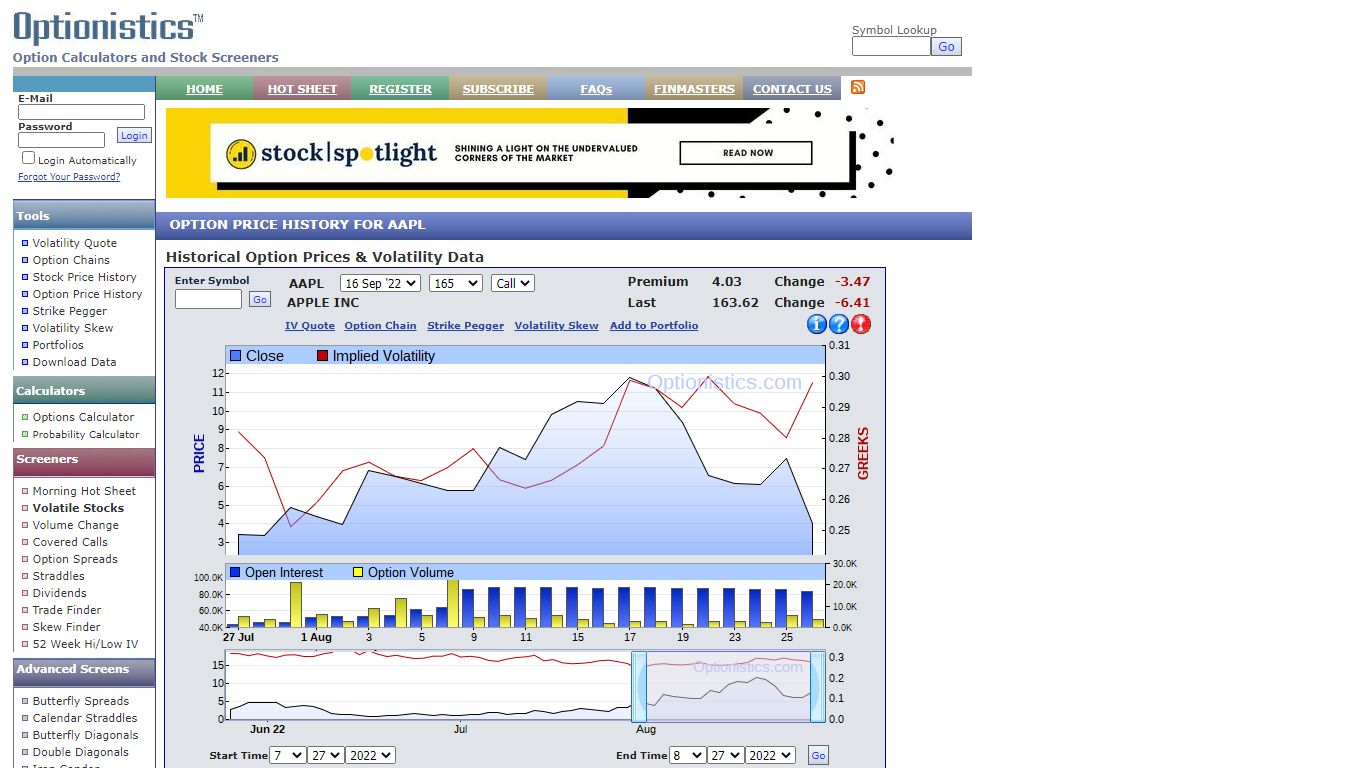Open the expiration date dropdown 16 Sep '22
Screen dimensions: 1366x768
pyautogui.click(x=380, y=284)
